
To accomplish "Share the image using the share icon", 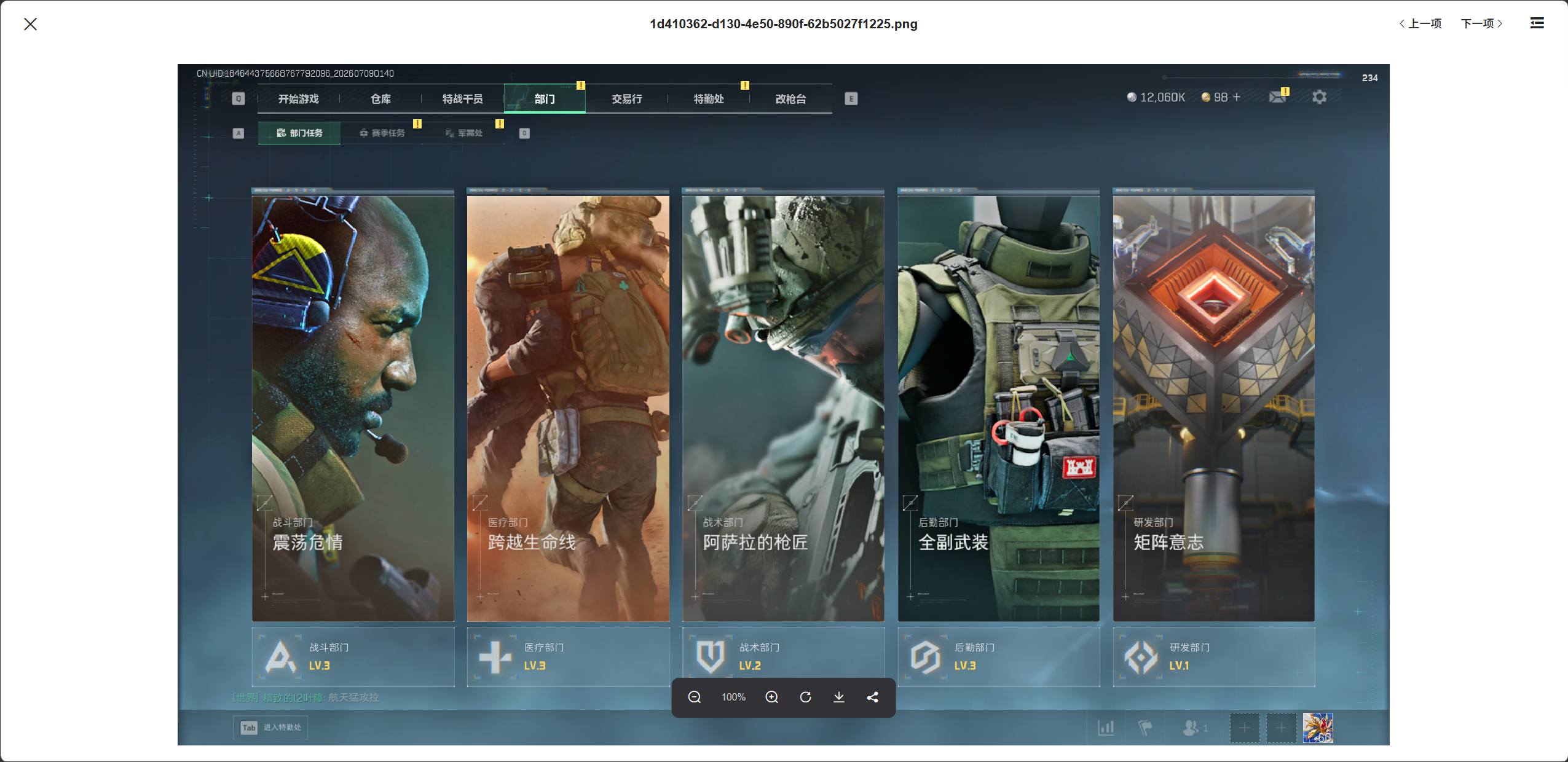I will [872, 697].
